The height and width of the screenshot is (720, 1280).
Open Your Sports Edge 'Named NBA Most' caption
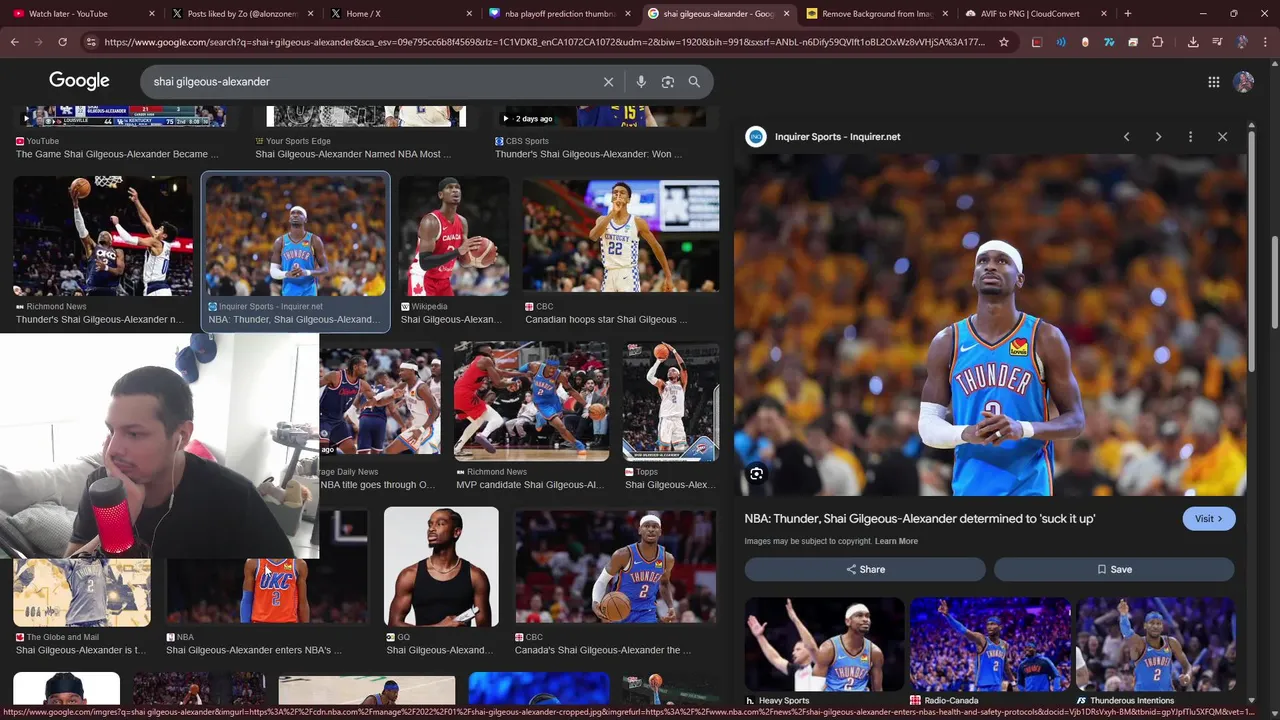(x=353, y=154)
